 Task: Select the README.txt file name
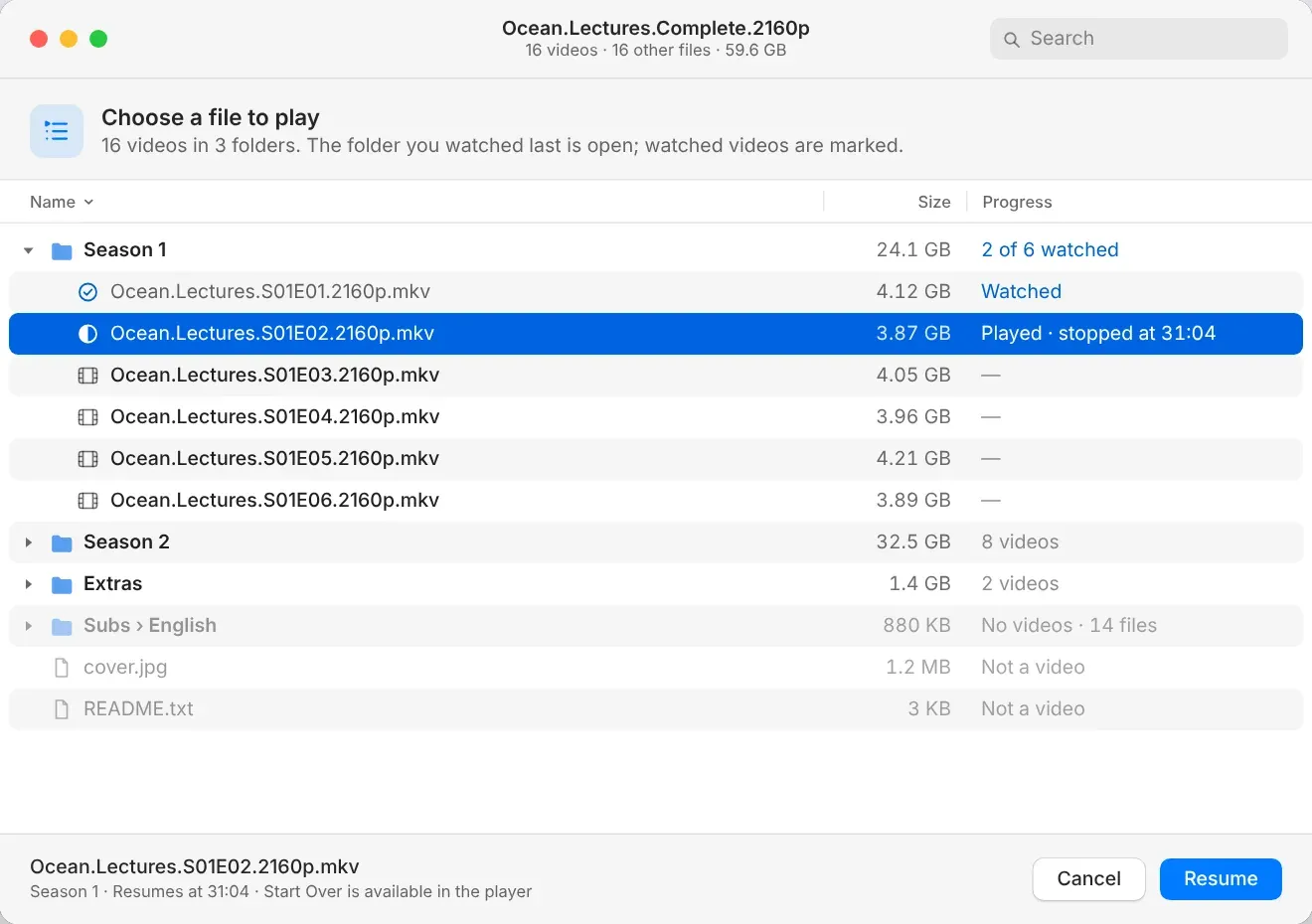click(138, 709)
